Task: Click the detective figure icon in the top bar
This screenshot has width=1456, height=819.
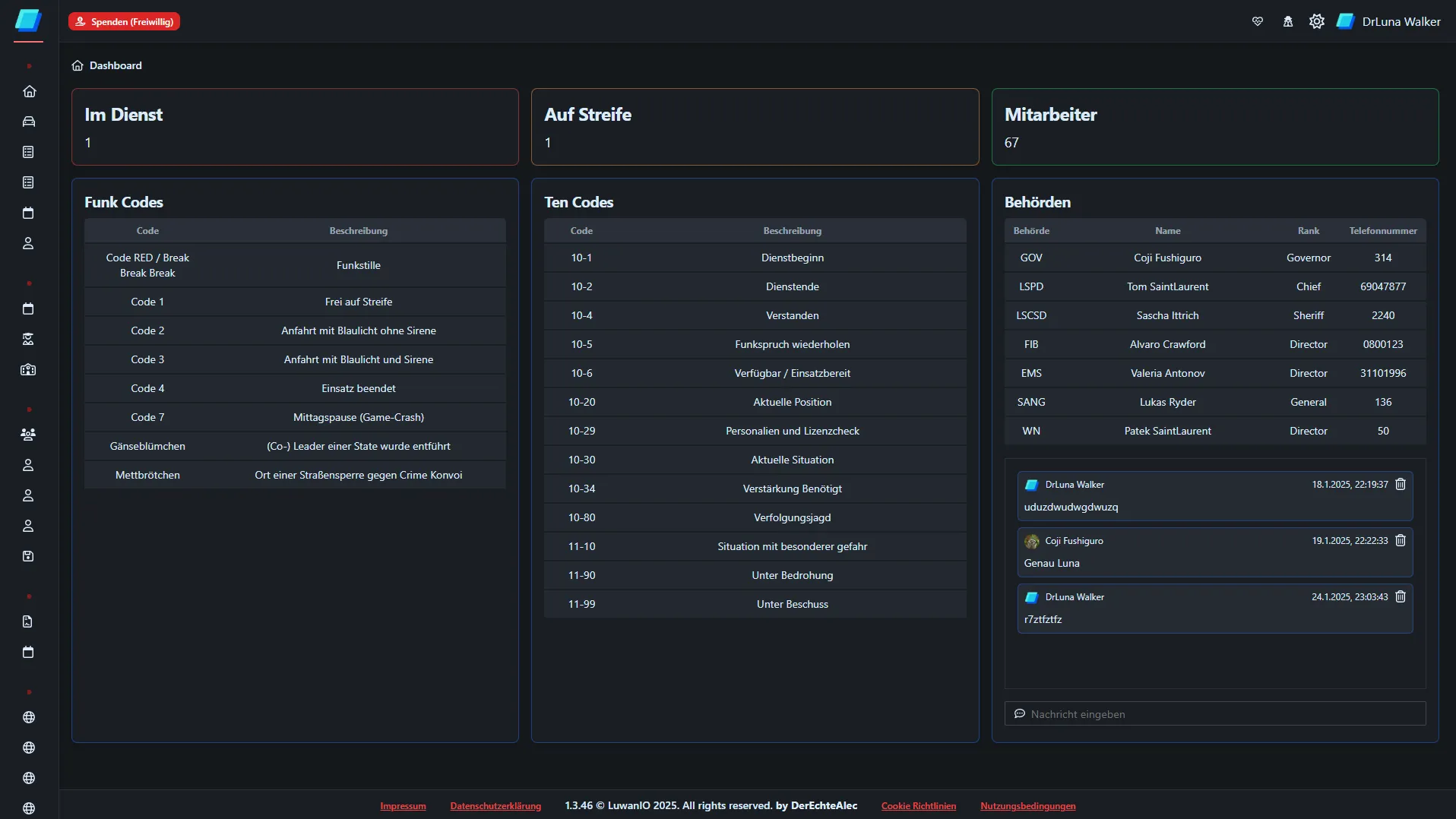Action: [x=1288, y=21]
